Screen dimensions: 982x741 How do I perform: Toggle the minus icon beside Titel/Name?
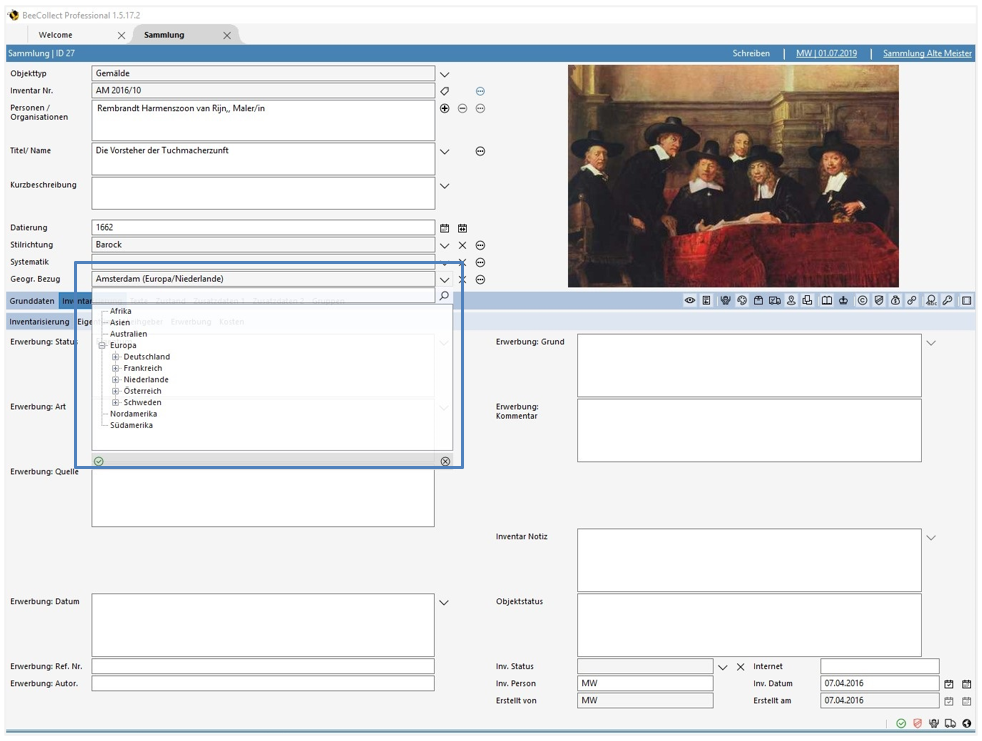click(x=481, y=152)
